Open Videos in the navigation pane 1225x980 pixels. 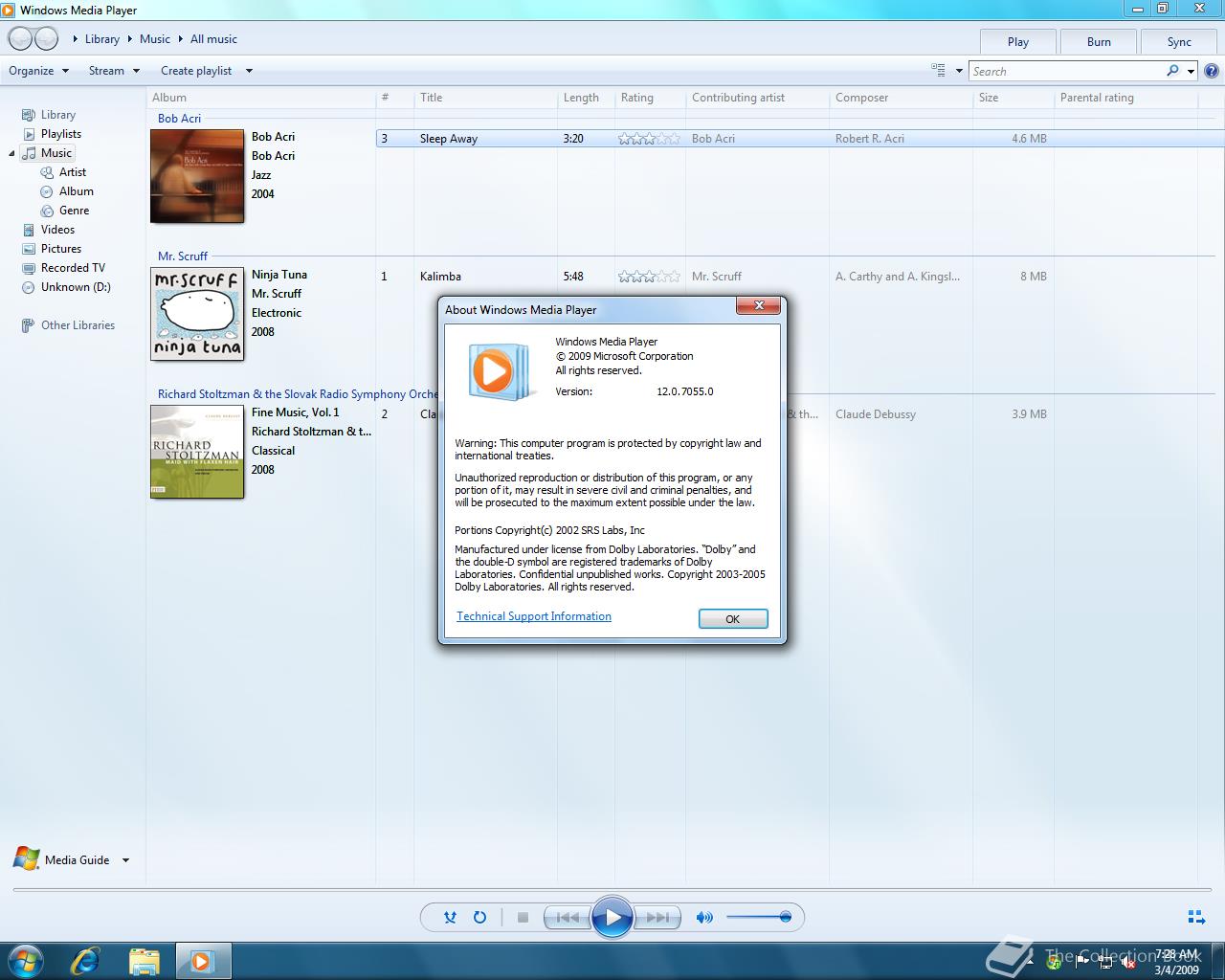pos(48,230)
